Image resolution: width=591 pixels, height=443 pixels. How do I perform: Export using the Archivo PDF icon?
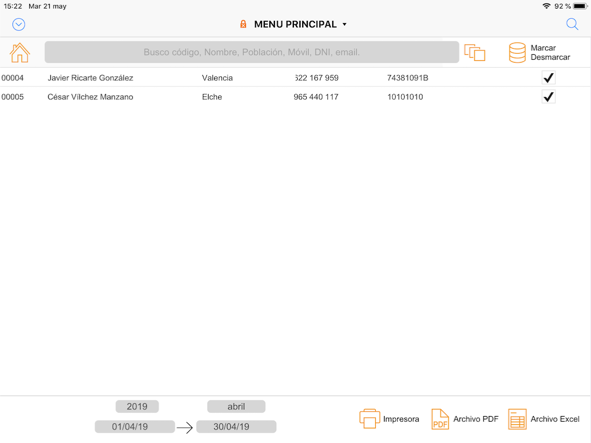pos(440,419)
